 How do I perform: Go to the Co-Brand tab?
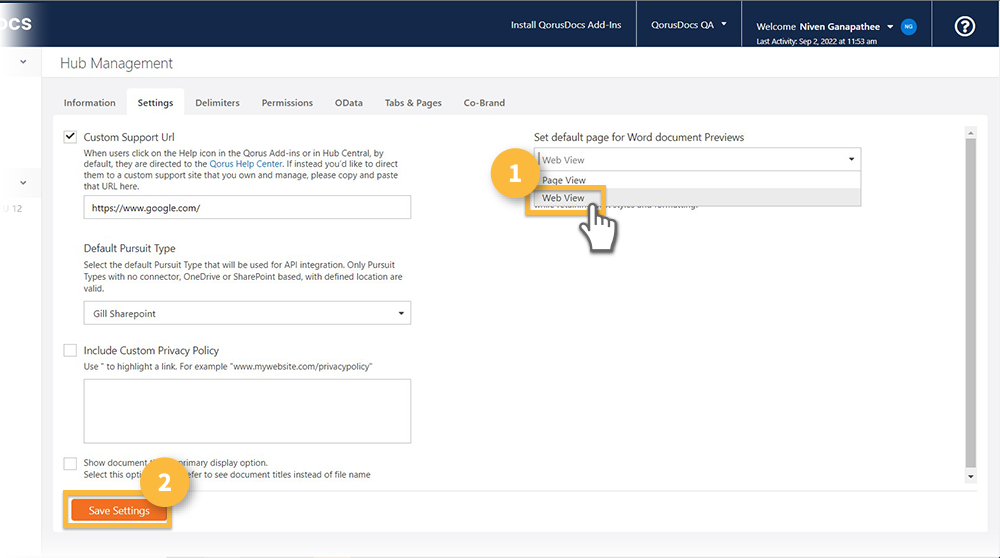(484, 103)
